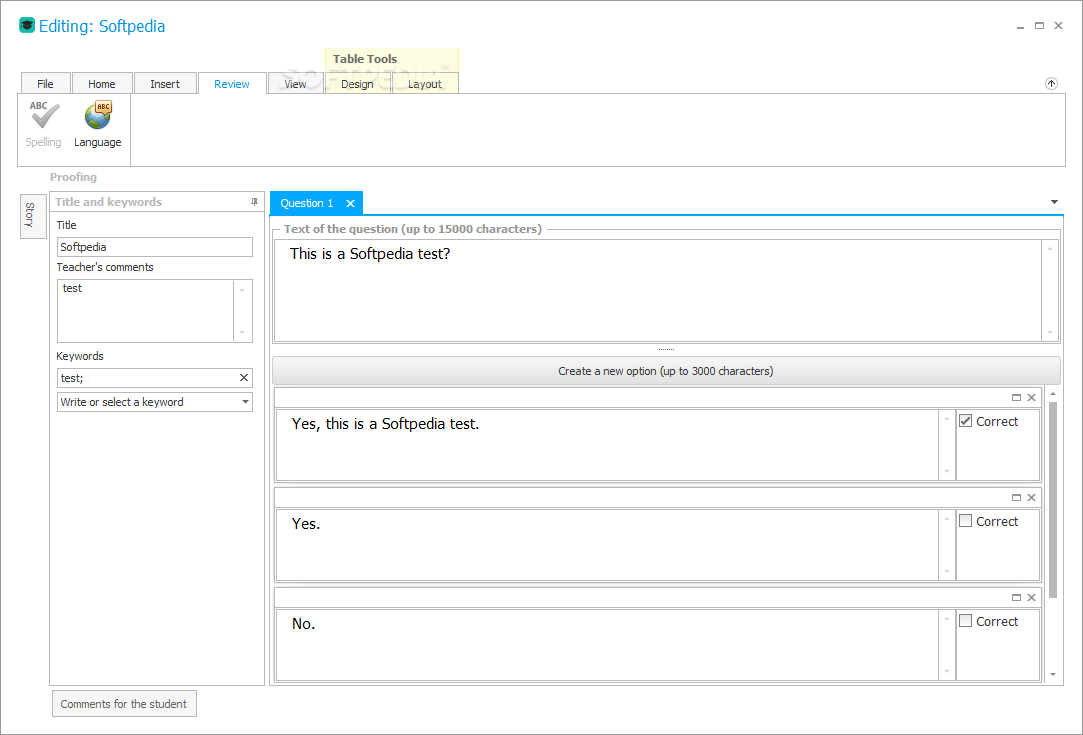The image size is (1083, 735).
Task: Click the Title and keywords panel header
Action: click(x=157, y=202)
